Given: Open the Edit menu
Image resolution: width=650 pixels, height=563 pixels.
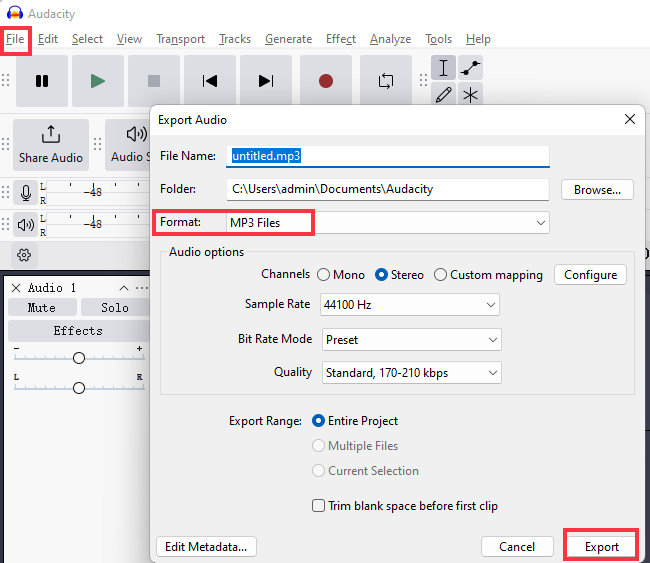Looking at the screenshot, I should [x=48, y=39].
